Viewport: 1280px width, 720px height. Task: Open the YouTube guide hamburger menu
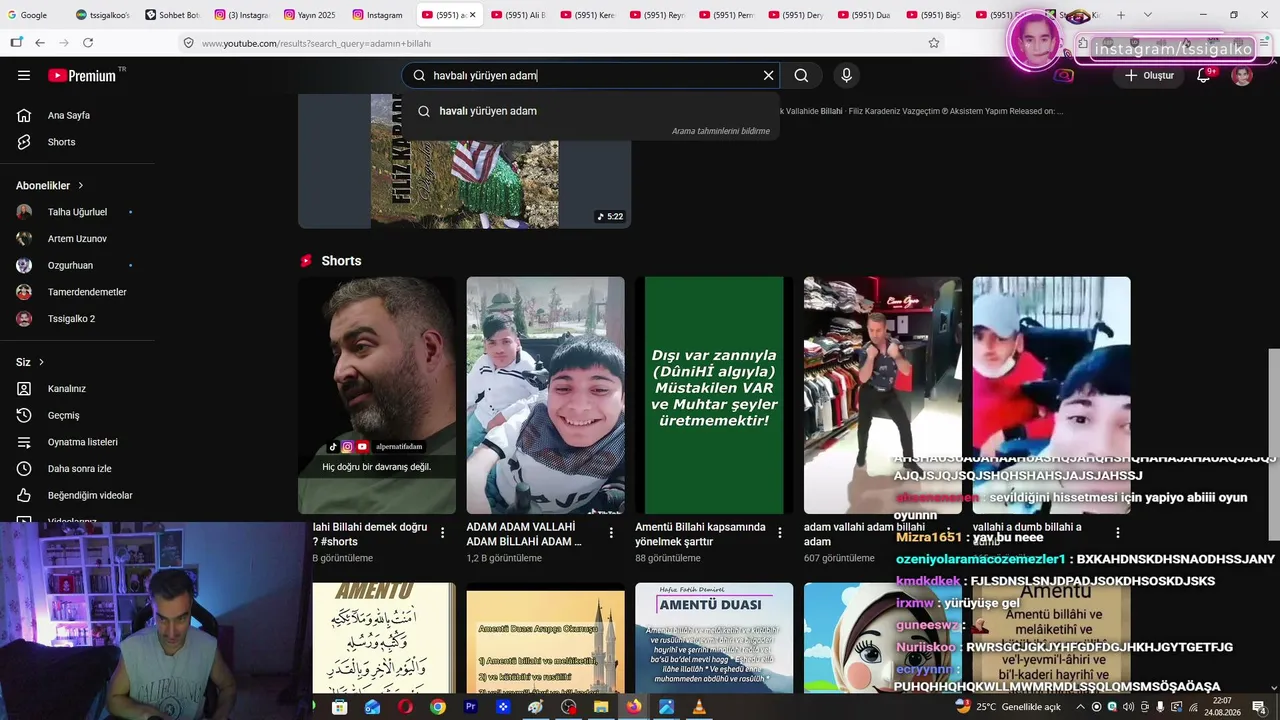[x=24, y=75]
